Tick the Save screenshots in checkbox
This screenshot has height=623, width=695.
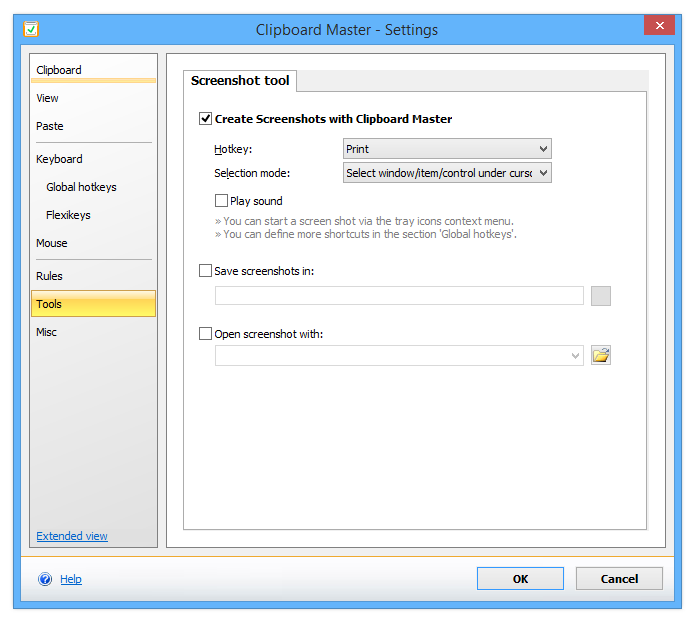pyautogui.click(x=205, y=271)
